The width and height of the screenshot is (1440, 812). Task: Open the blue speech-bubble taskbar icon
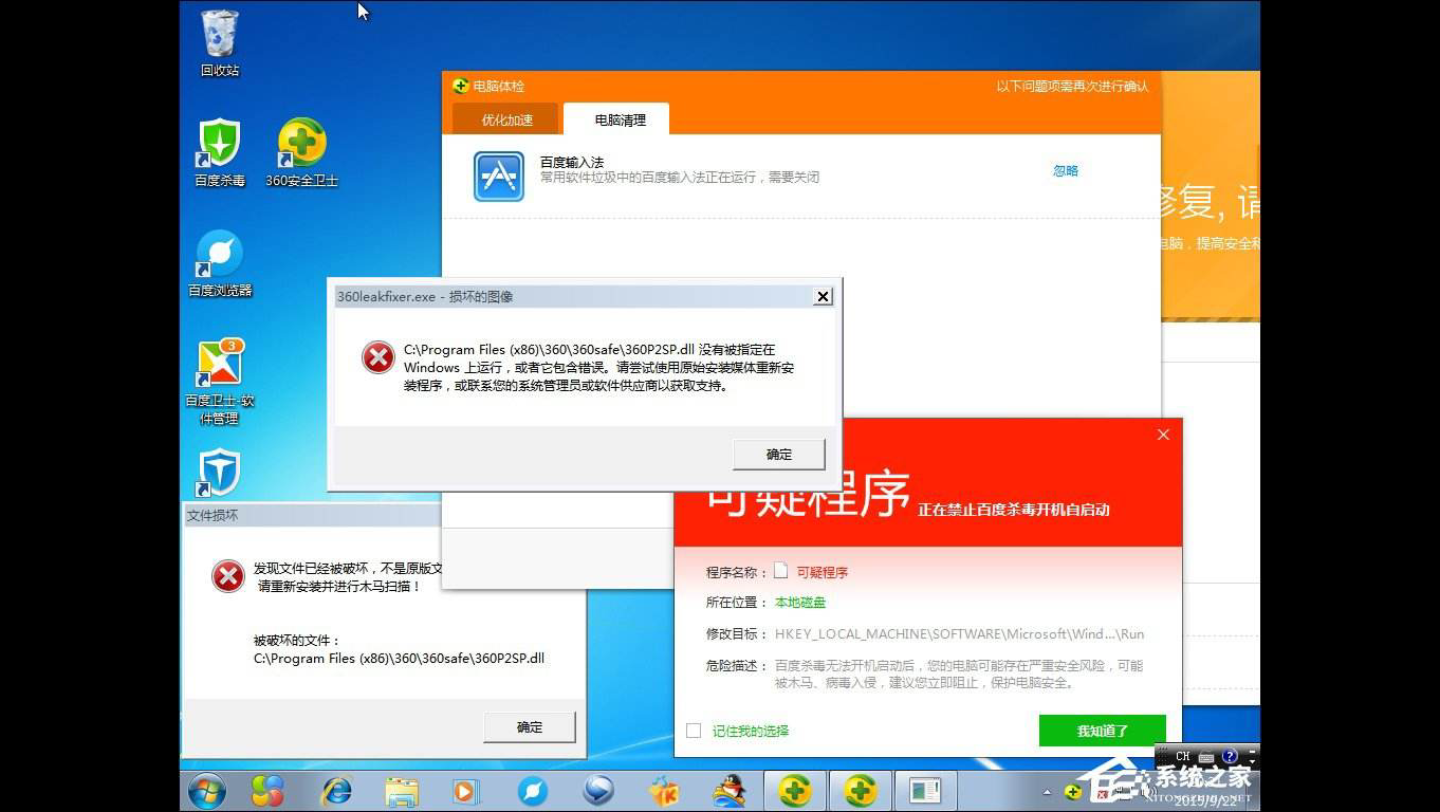tap(599, 790)
